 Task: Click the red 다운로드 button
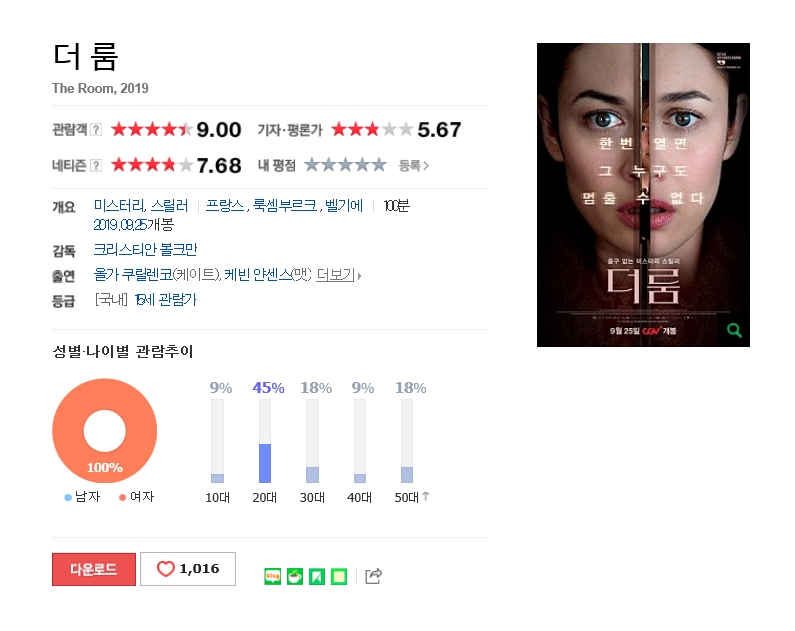[x=94, y=569]
